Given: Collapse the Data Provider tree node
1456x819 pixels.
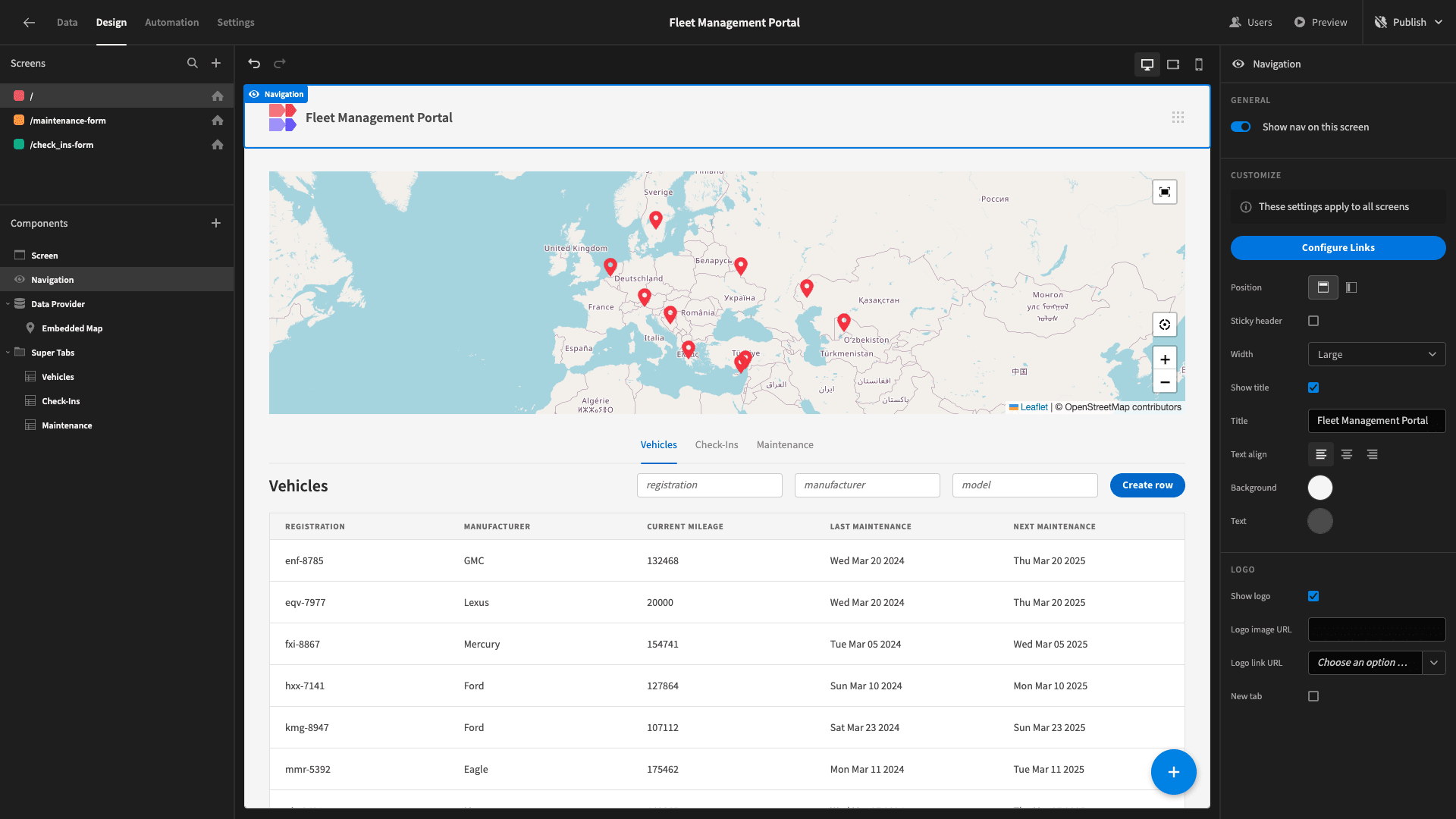Looking at the screenshot, I should [x=8, y=304].
